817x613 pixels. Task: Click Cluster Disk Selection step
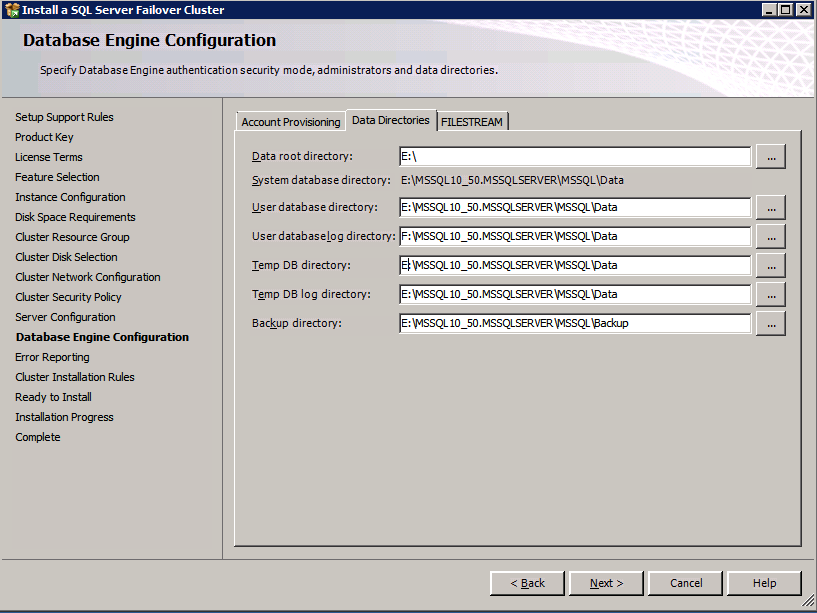pos(66,257)
